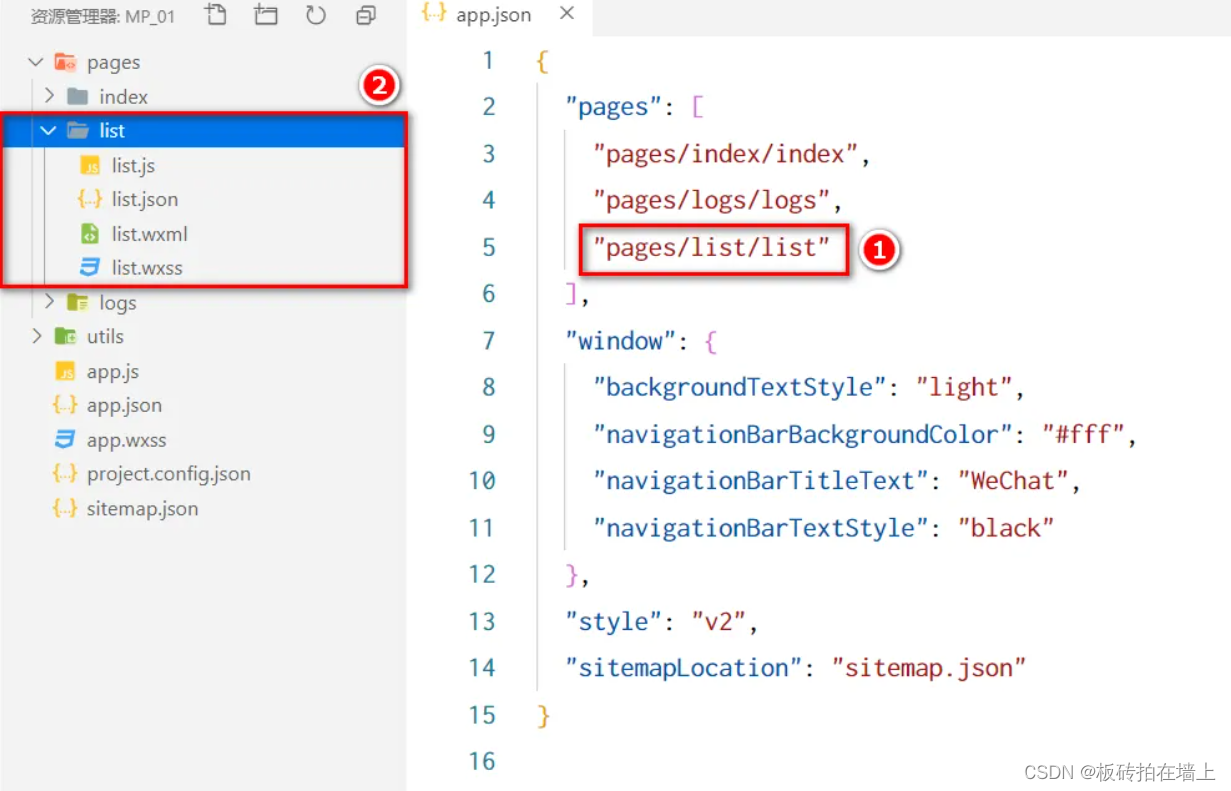The width and height of the screenshot is (1231, 791).
Task: Click the "WeChat" title value
Action: coord(1012,481)
